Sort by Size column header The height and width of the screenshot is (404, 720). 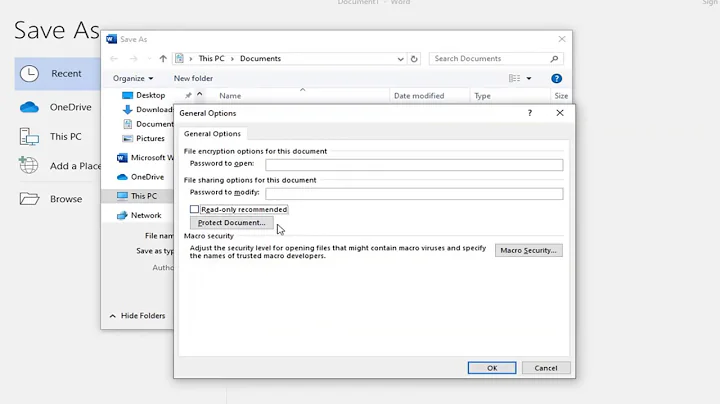[561, 95]
